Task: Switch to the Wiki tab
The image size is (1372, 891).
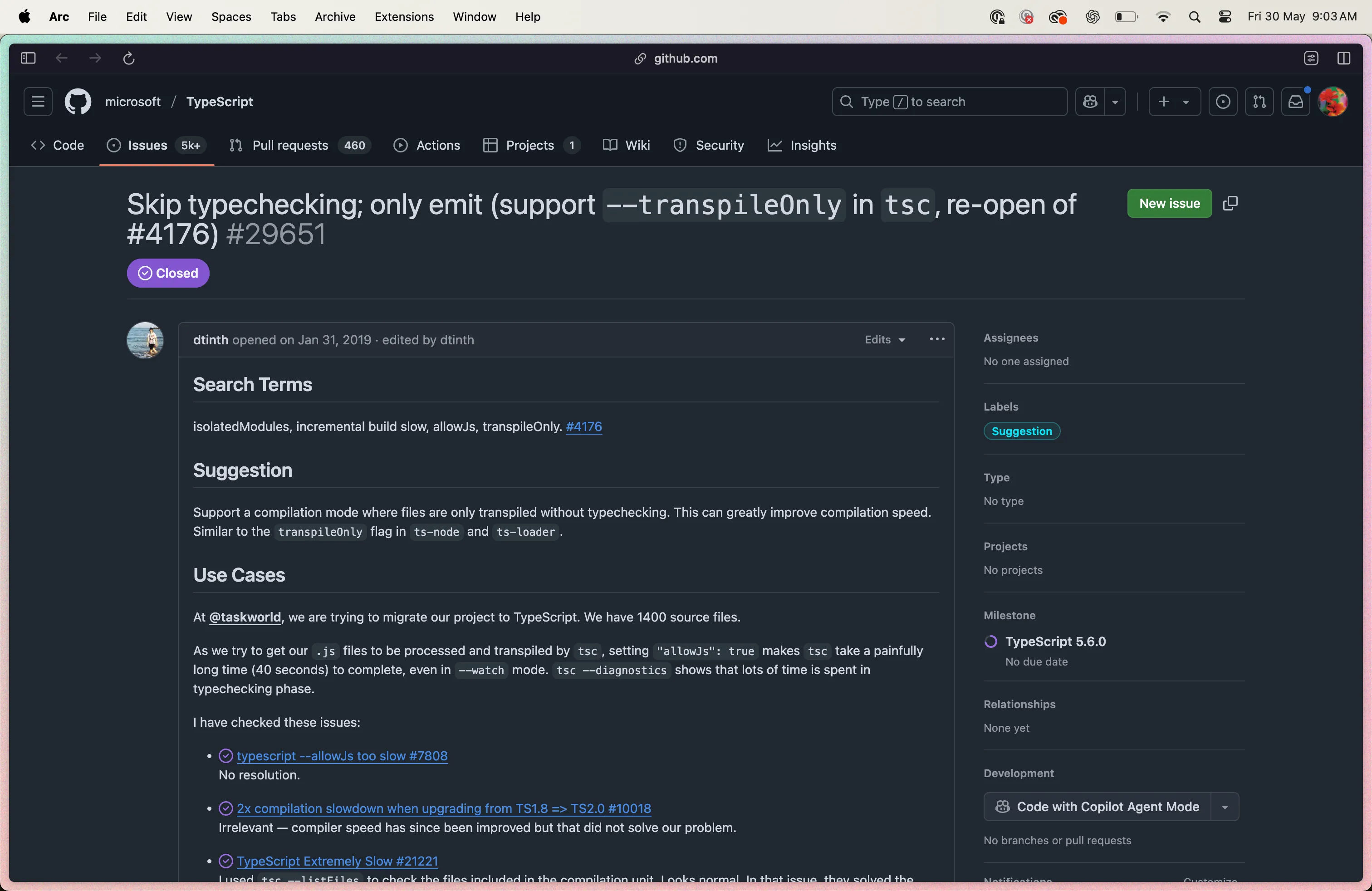Action: pos(627,145)
